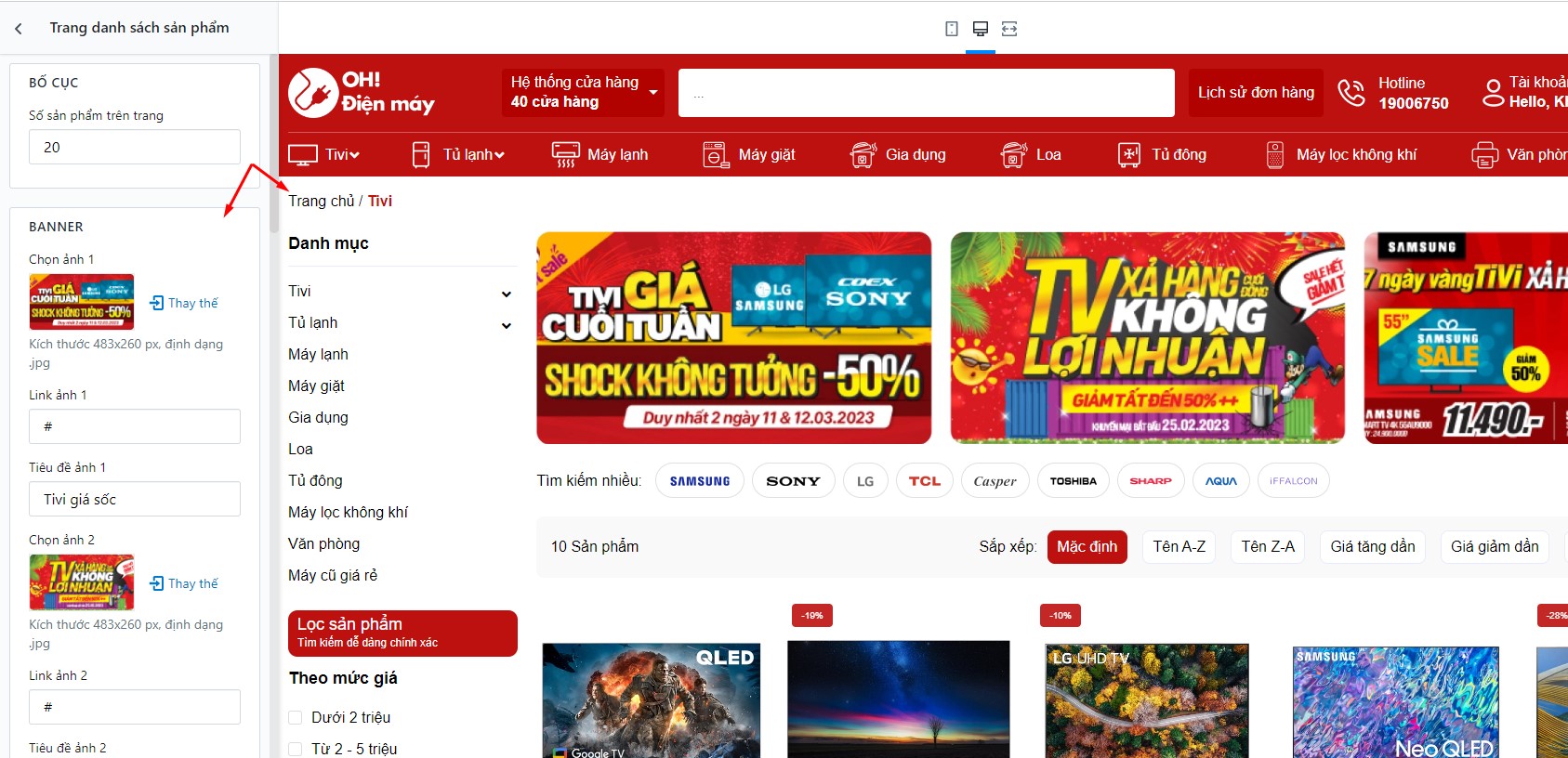The width and height of the screenshot is (1568, 758).
Task: Sort products by Giá giảm dần
Action: point(1495,546)
